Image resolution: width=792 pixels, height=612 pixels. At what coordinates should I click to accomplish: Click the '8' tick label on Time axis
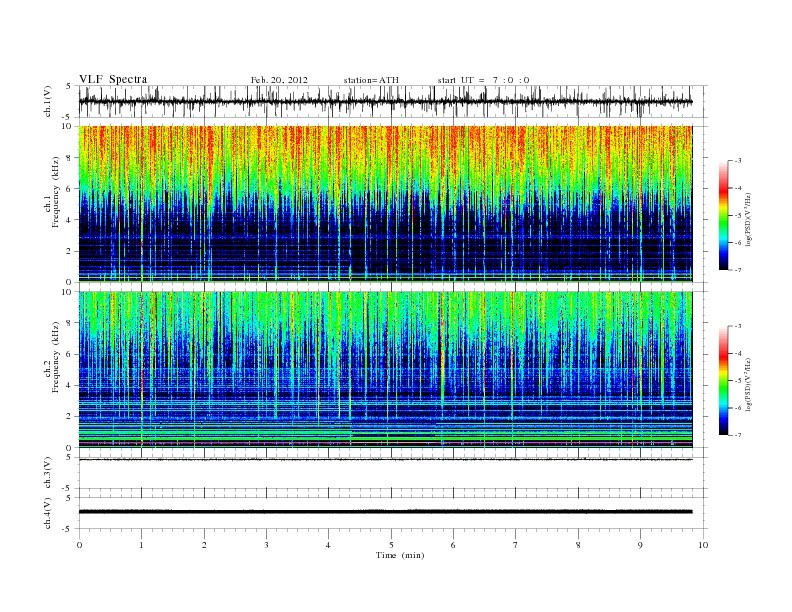pyautogui.click(x=578, y=545)
